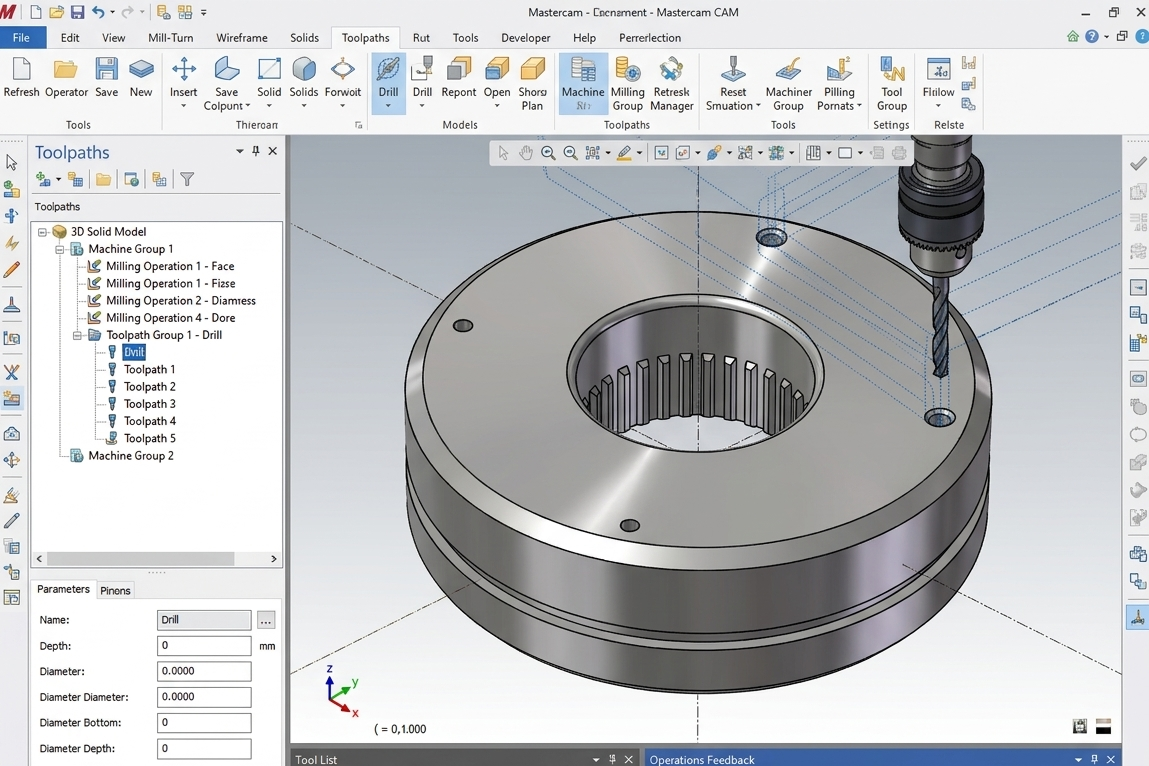
Task: Select the pan hand tool in viewport toolbar
Action: point(525,152)
